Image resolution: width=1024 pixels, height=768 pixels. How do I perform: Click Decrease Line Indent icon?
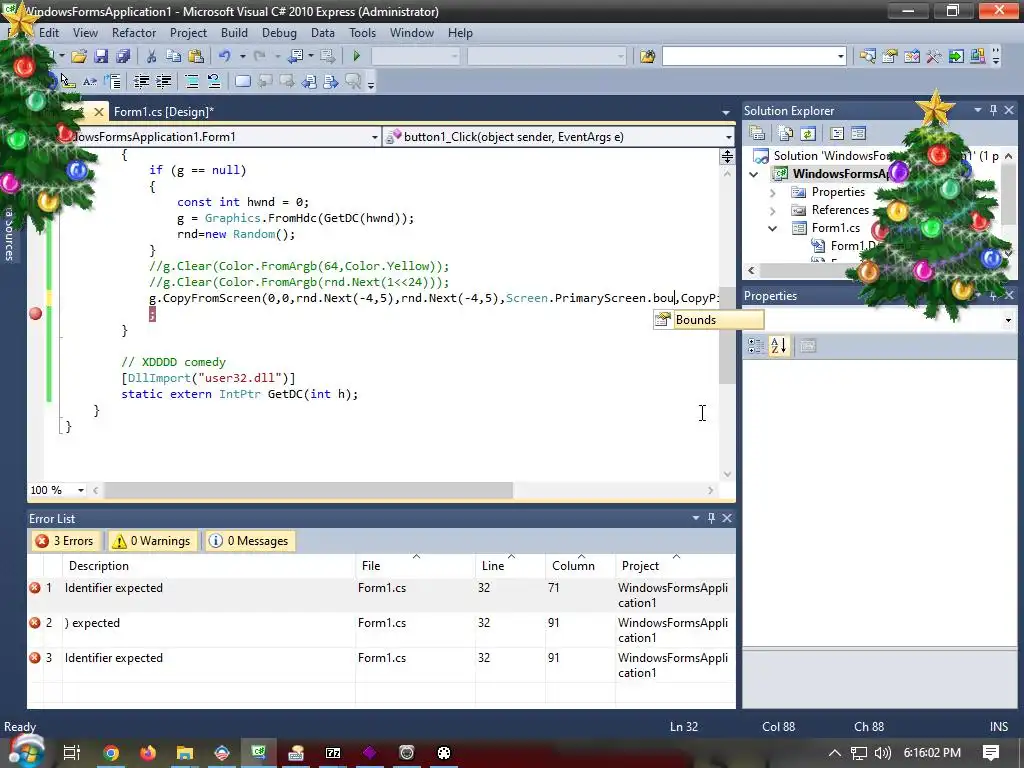141,81
